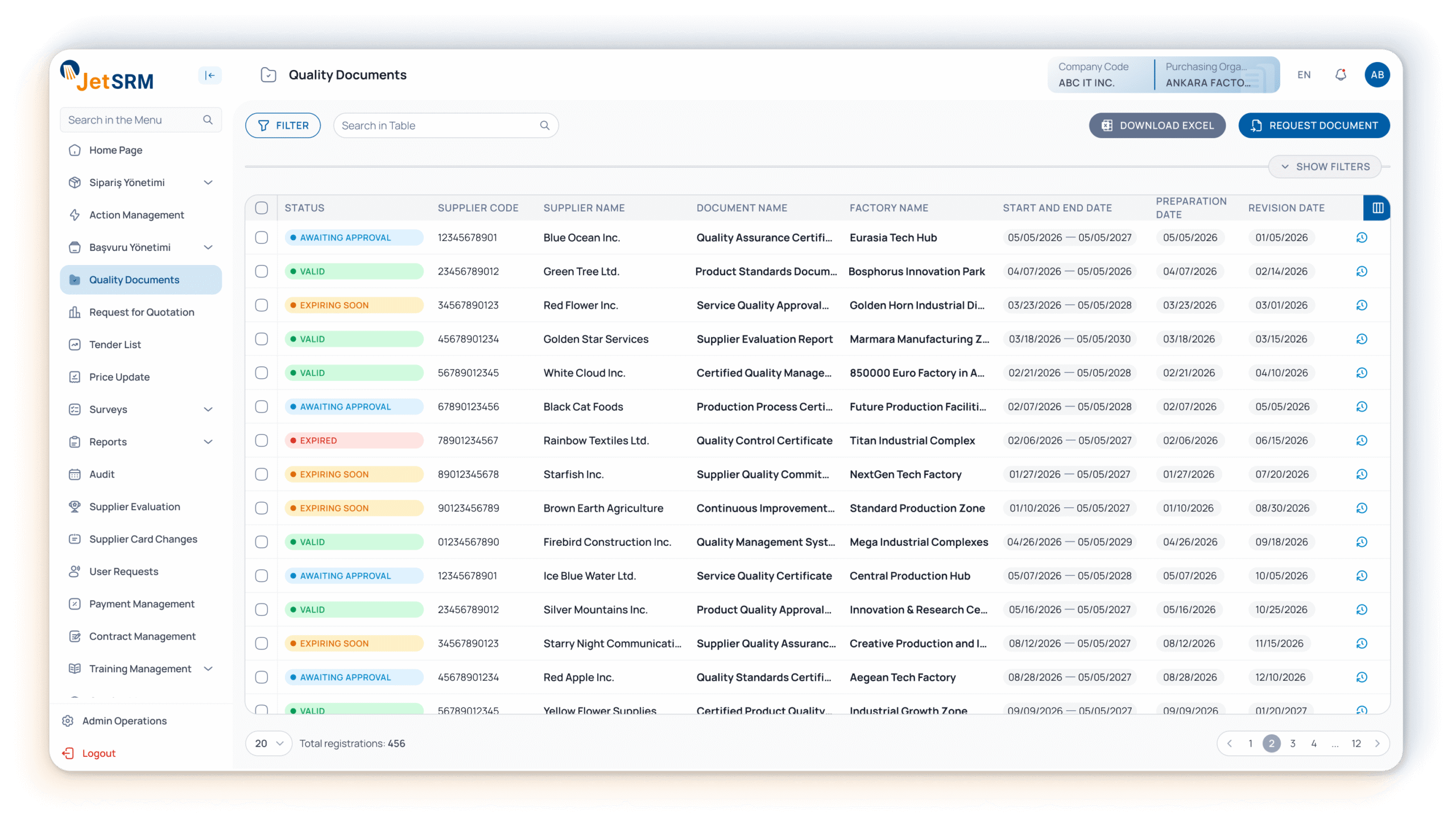Click the magnifier icon in Search in Table

(544, 126)
